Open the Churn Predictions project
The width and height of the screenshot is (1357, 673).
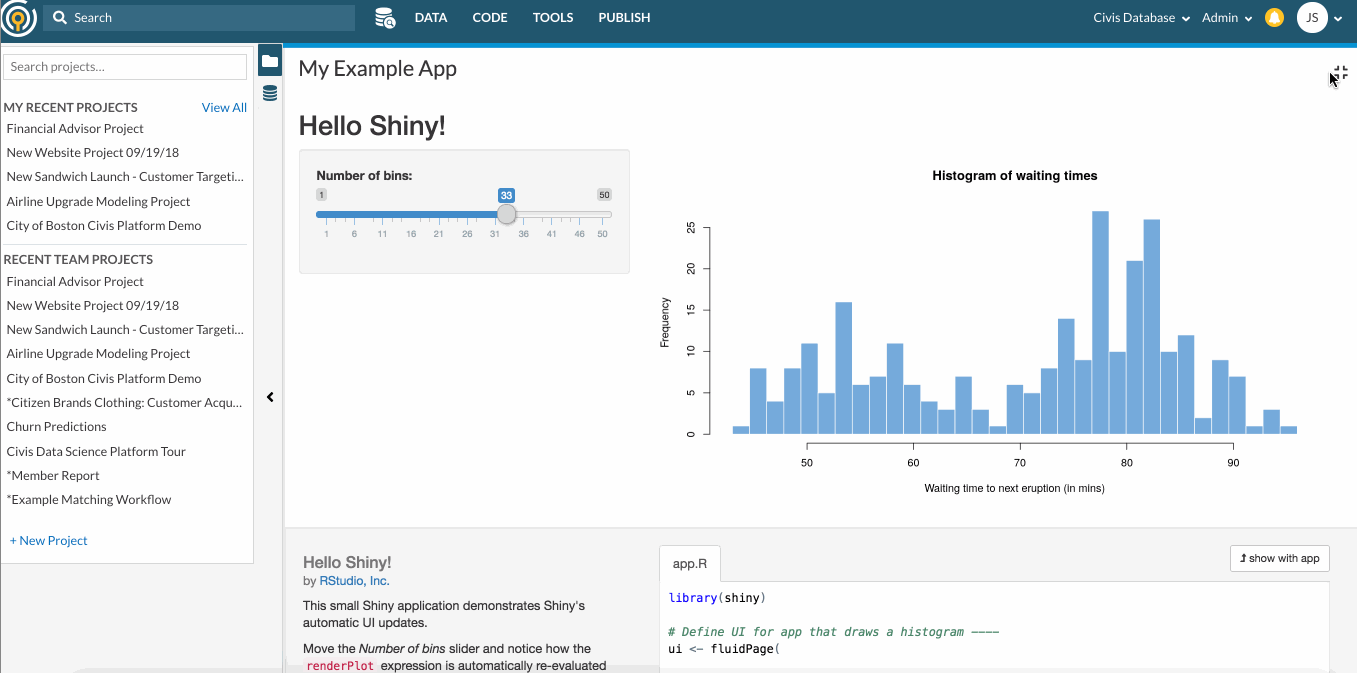pos(56,427)
